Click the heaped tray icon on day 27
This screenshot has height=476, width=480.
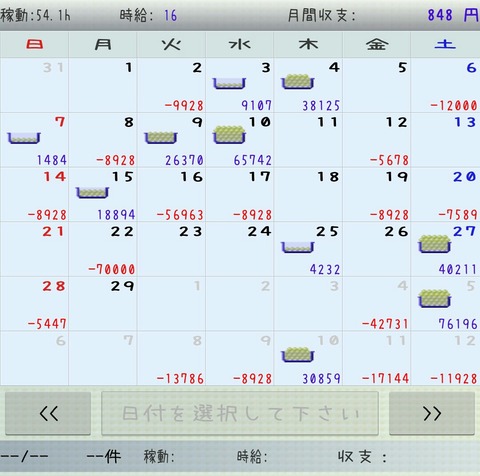(x=435, y=244)
